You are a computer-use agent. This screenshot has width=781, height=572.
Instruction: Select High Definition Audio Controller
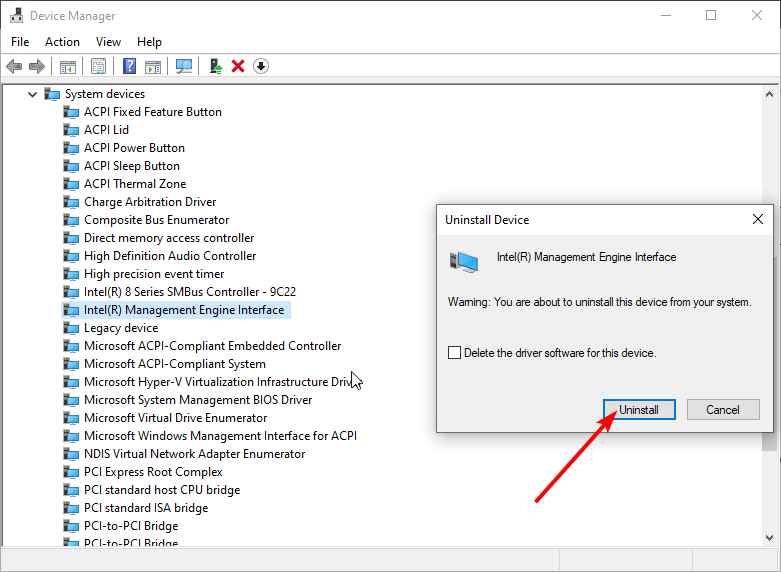[170, 256]
